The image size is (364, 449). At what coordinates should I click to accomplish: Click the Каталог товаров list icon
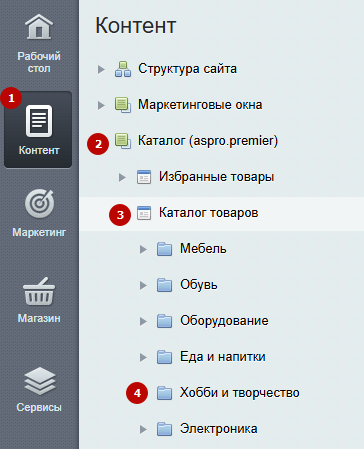(x=144, y=213)
